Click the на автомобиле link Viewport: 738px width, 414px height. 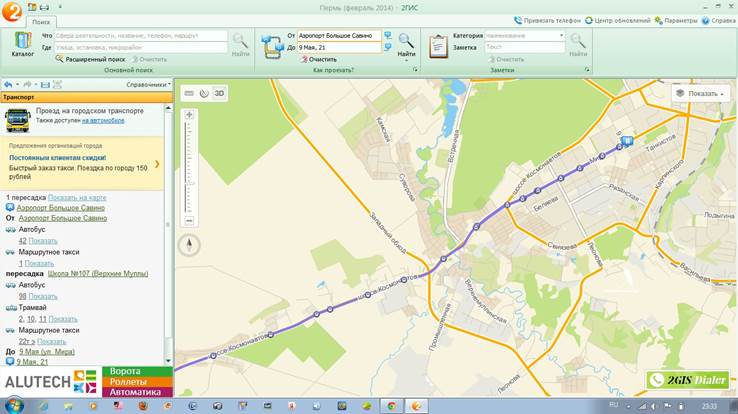click(103, 120)
